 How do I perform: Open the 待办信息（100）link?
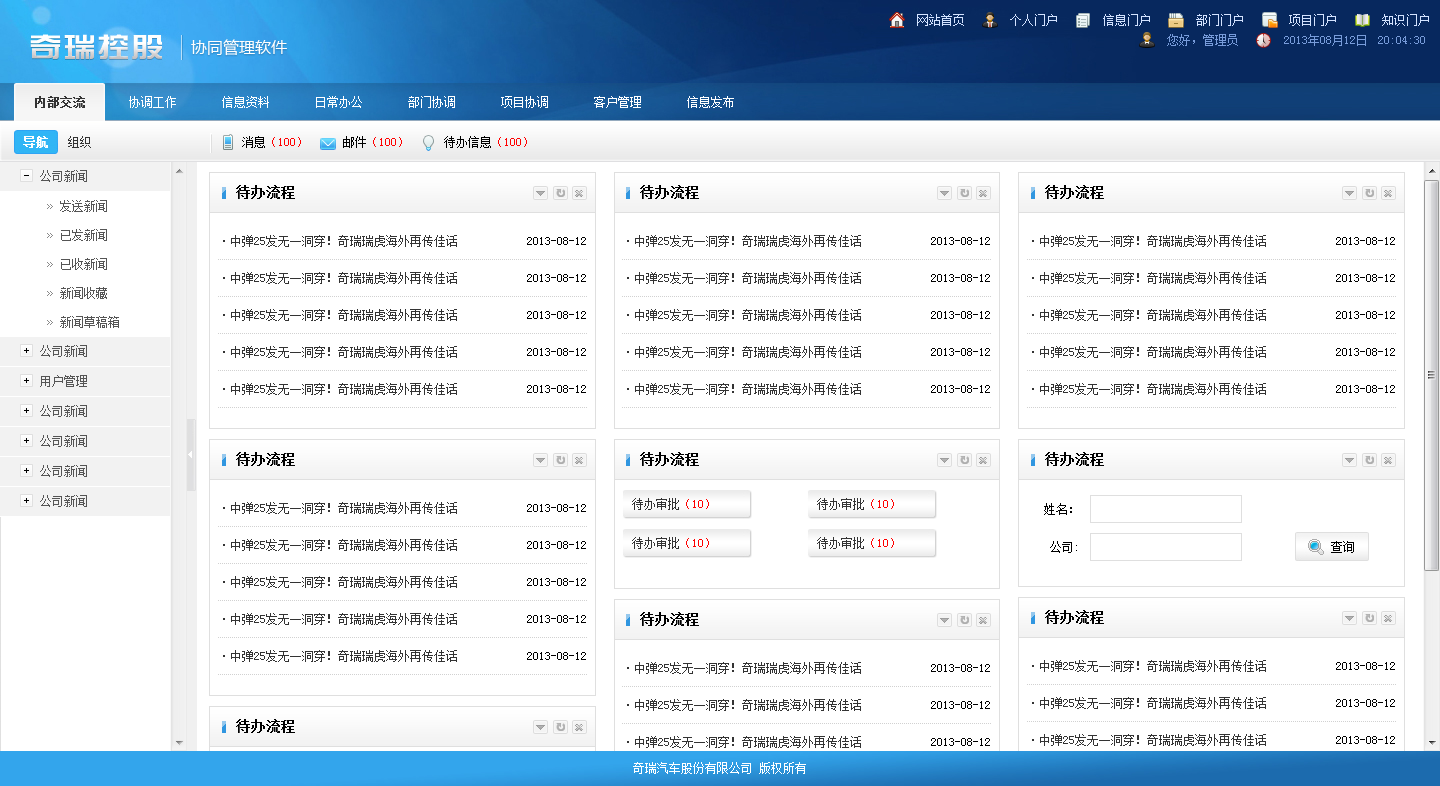click(x=487, y=142)
